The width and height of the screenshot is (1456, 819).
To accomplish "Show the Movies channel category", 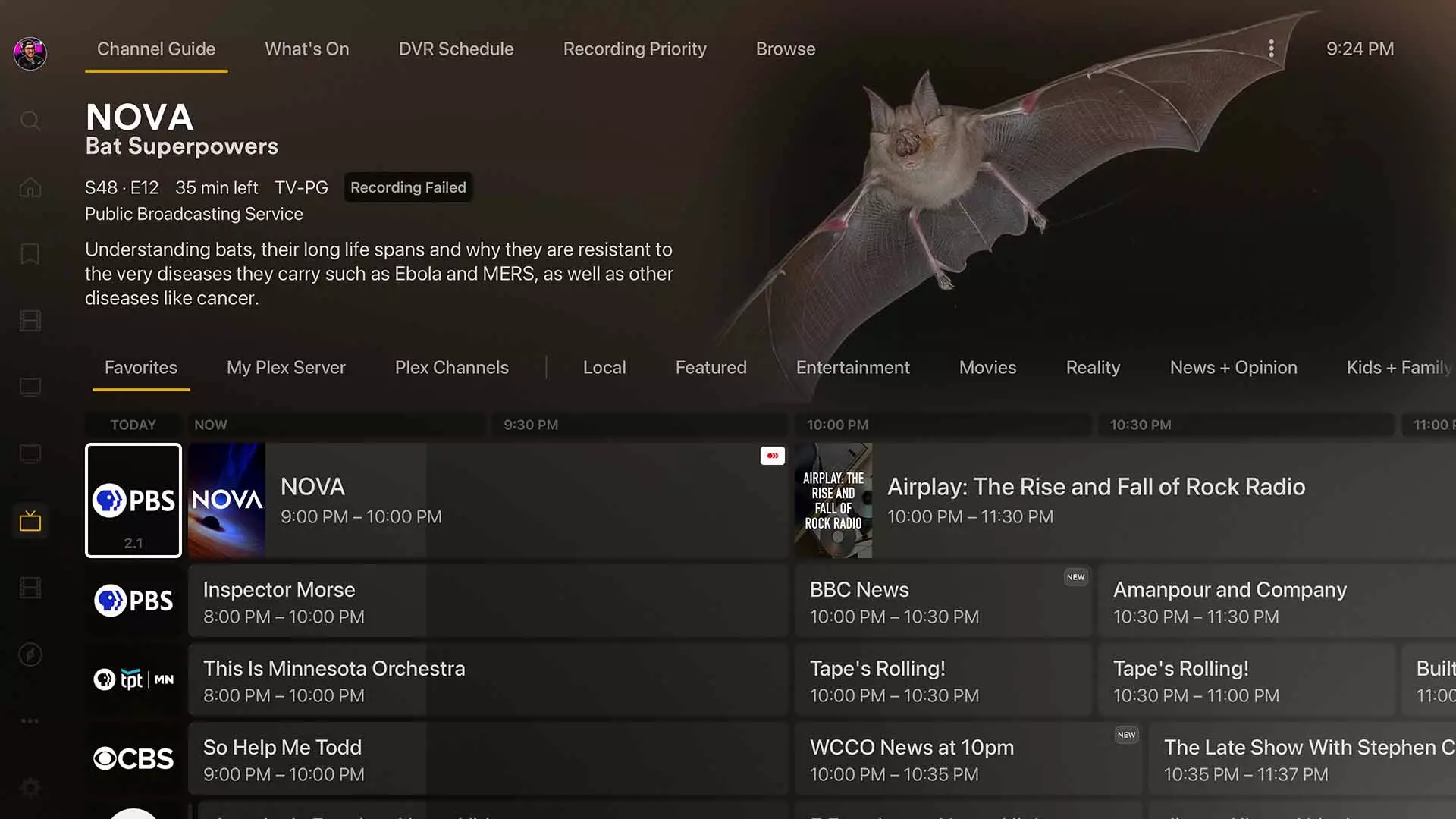I will coord(987,368).
